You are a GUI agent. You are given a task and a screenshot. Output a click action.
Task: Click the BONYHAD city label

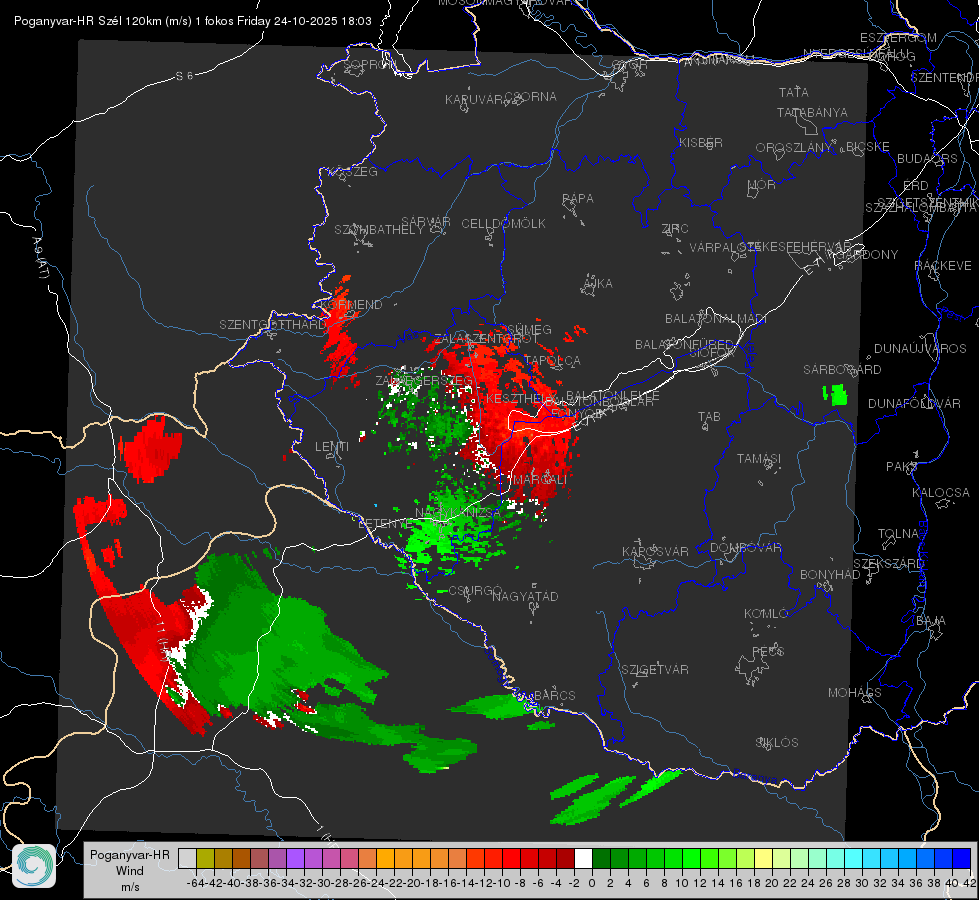pos(830,575)
